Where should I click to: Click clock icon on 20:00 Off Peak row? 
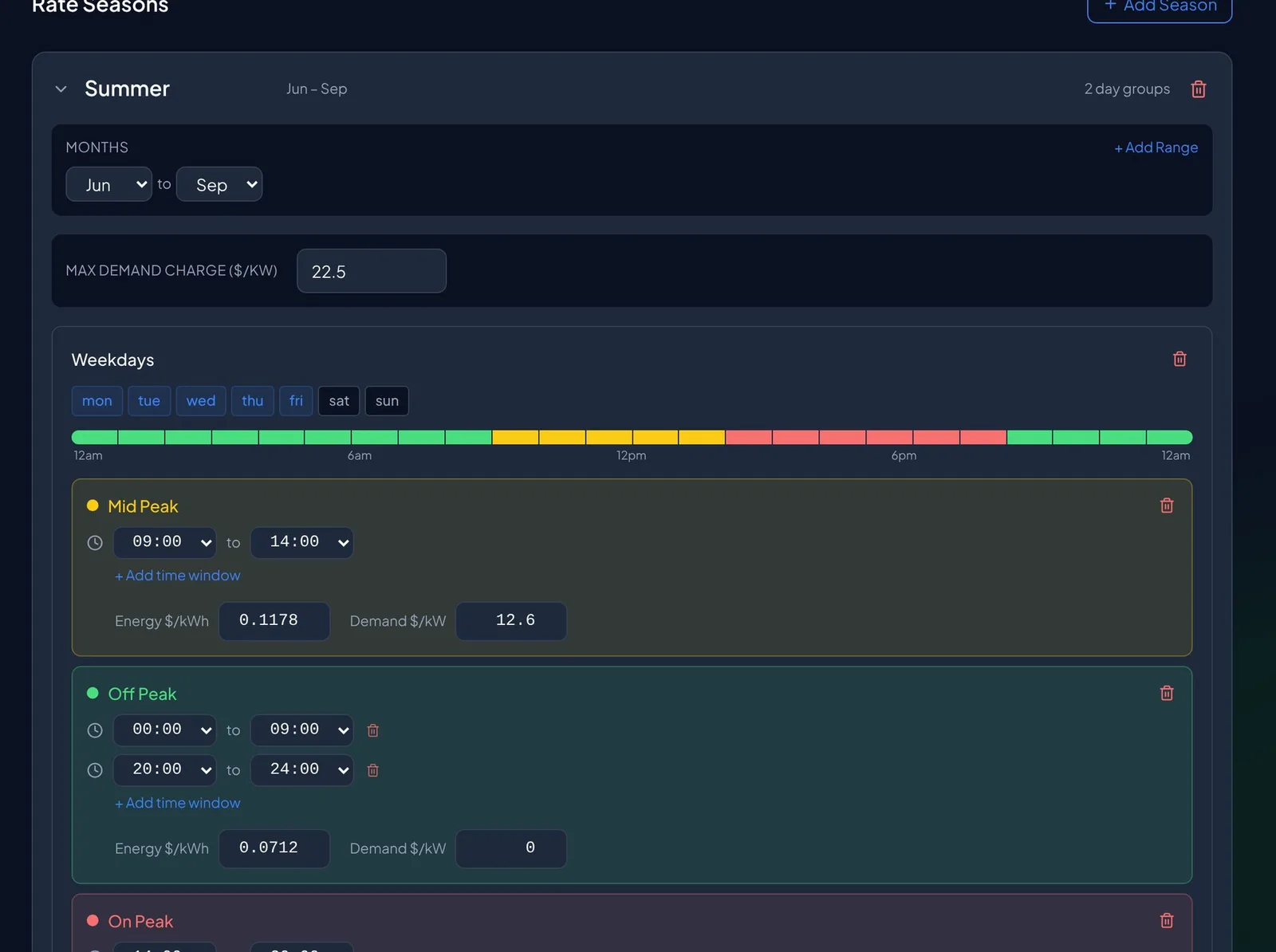pos(95,770)
